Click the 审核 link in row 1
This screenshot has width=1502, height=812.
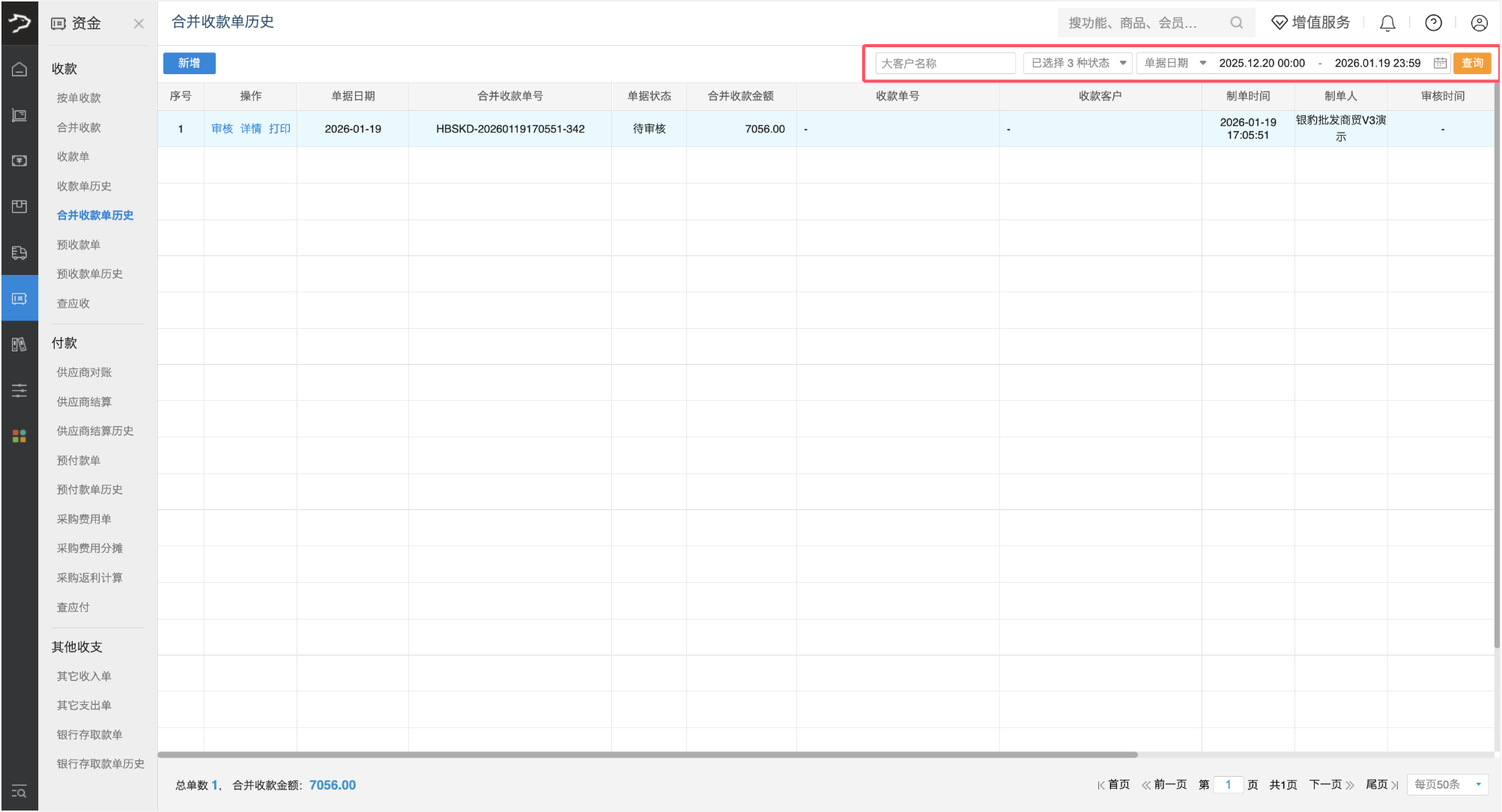222,129
